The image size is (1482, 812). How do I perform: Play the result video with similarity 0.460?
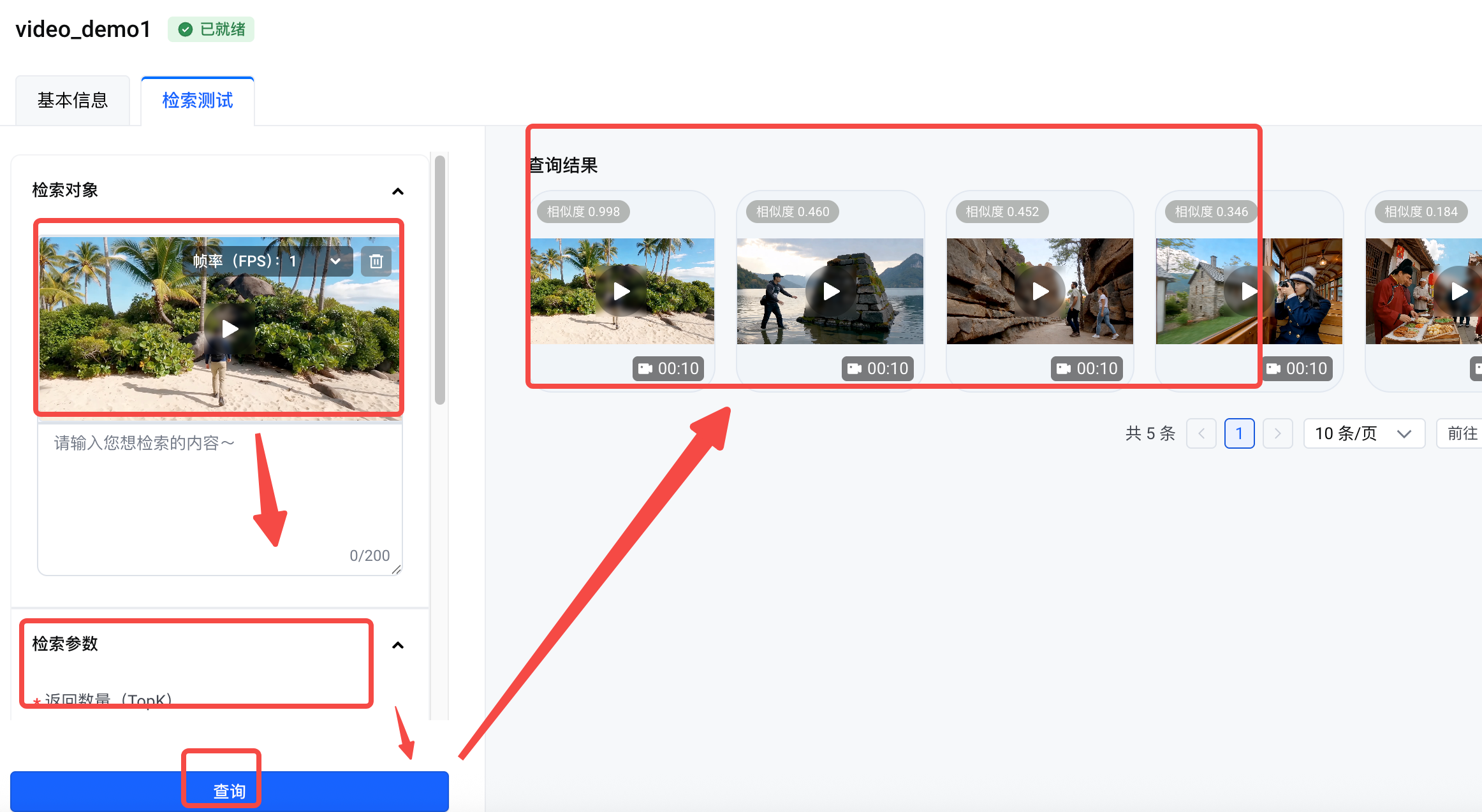click(x=830, y=291)
